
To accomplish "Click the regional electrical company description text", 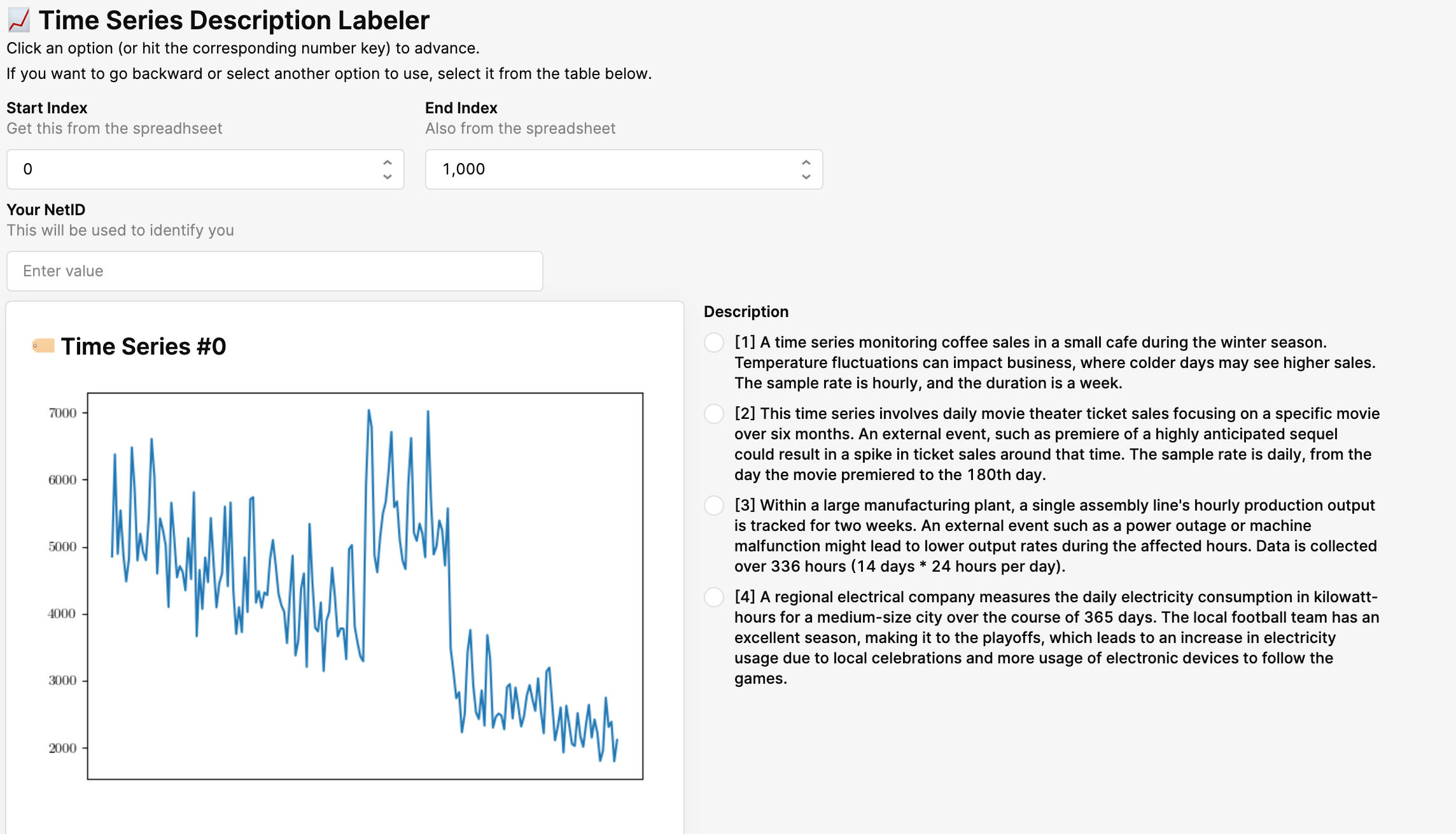I will (x=1056, y=638).
